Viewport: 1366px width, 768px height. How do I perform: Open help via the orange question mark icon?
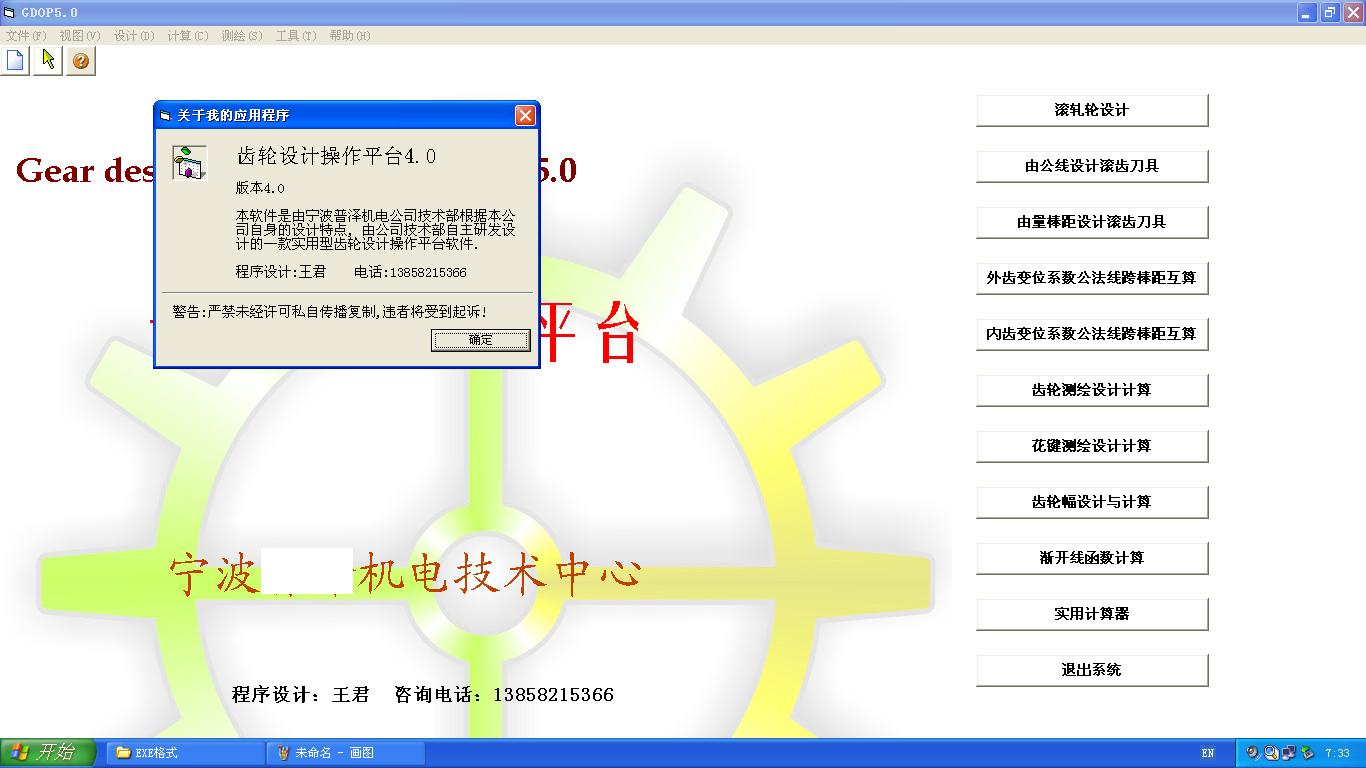(81, 60)
